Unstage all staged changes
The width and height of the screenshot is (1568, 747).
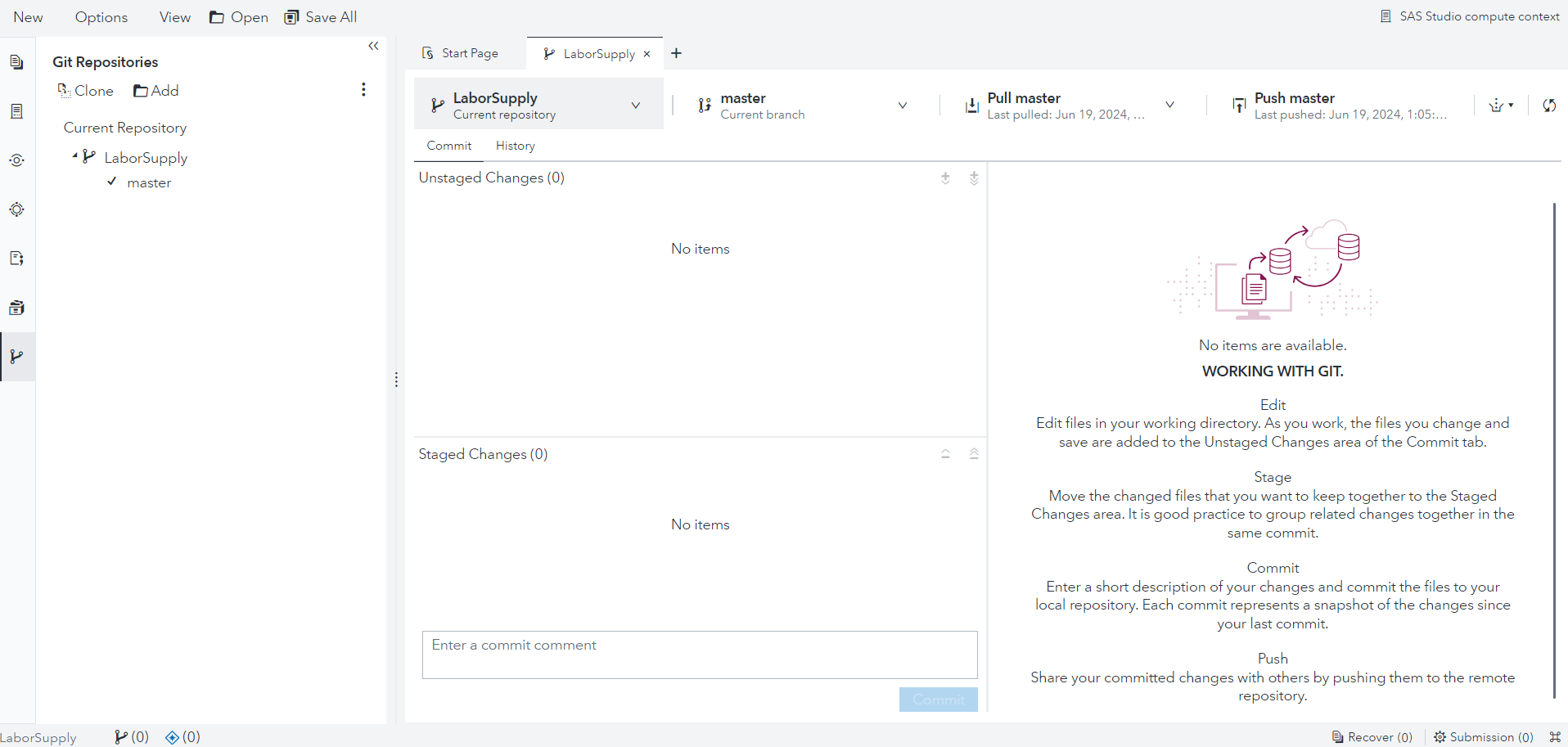point(973,453)
